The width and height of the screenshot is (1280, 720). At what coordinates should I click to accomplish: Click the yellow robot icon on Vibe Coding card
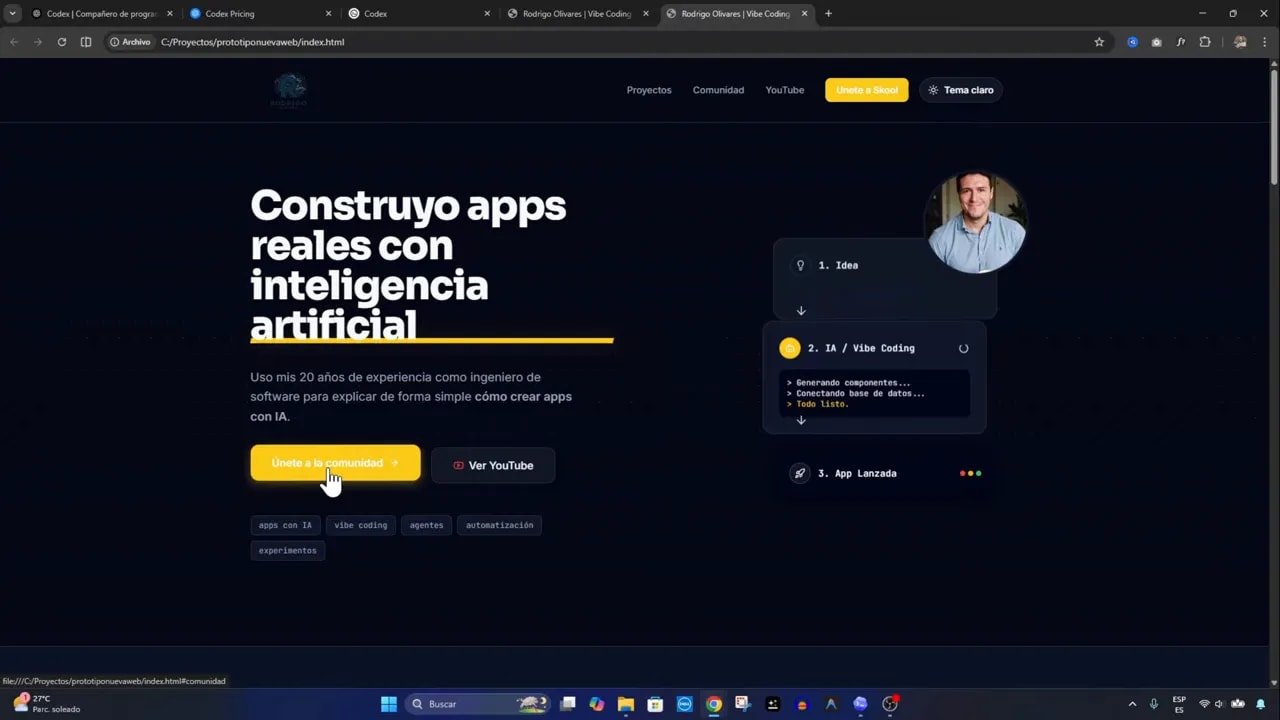(789, 348)
